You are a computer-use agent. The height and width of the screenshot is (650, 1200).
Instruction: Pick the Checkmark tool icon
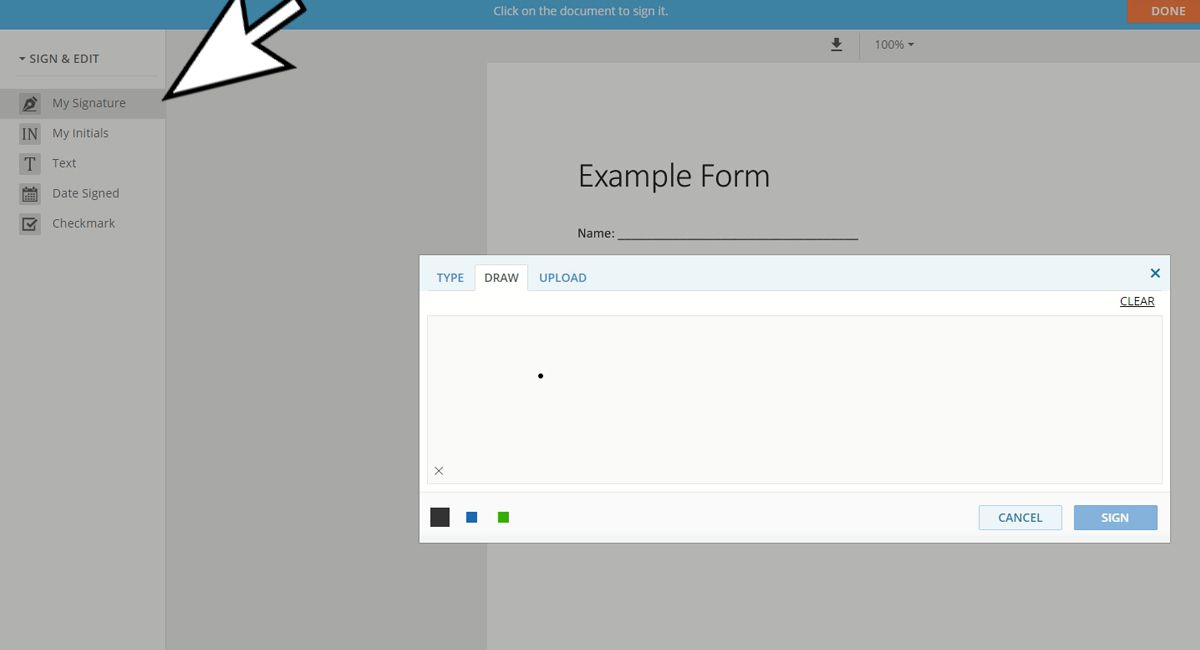click(30, 223)
